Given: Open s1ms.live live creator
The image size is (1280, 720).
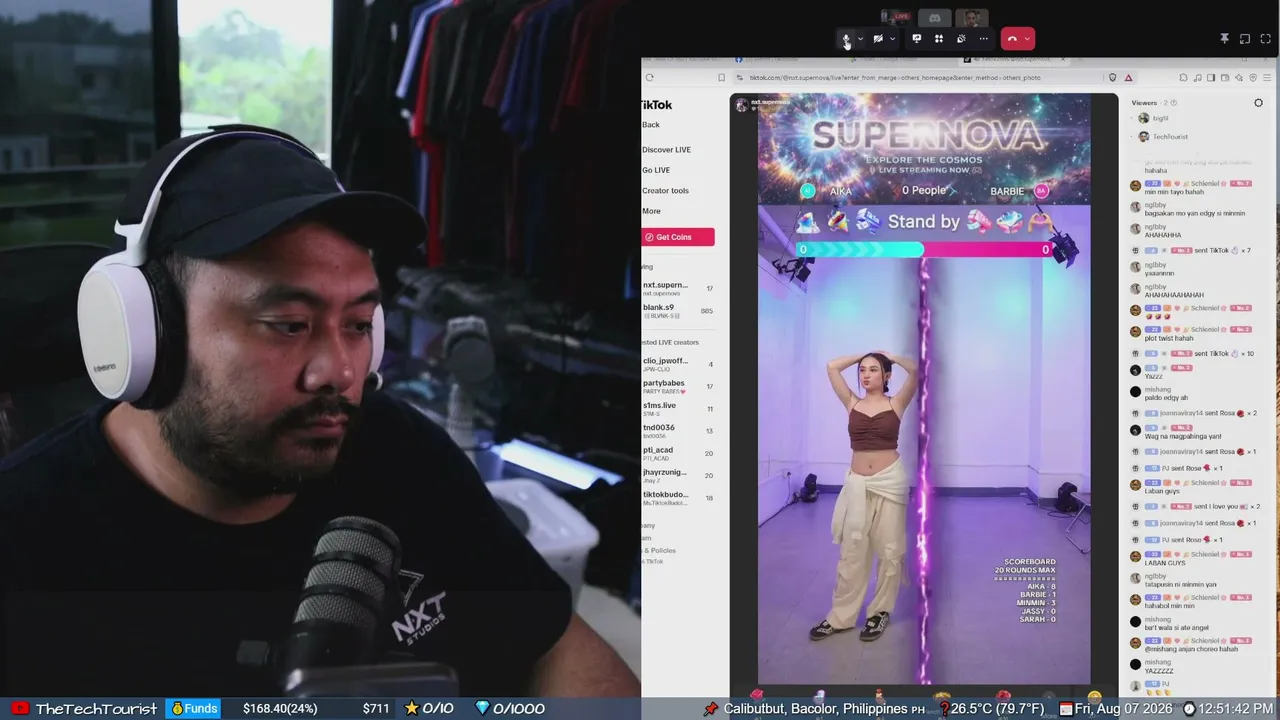Looking at the screenshot, I should [678, 408].
